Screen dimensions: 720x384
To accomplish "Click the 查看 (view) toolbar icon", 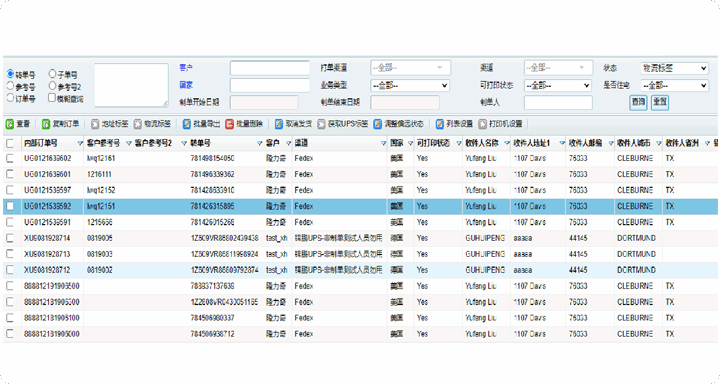I will [x=10, y=124].
